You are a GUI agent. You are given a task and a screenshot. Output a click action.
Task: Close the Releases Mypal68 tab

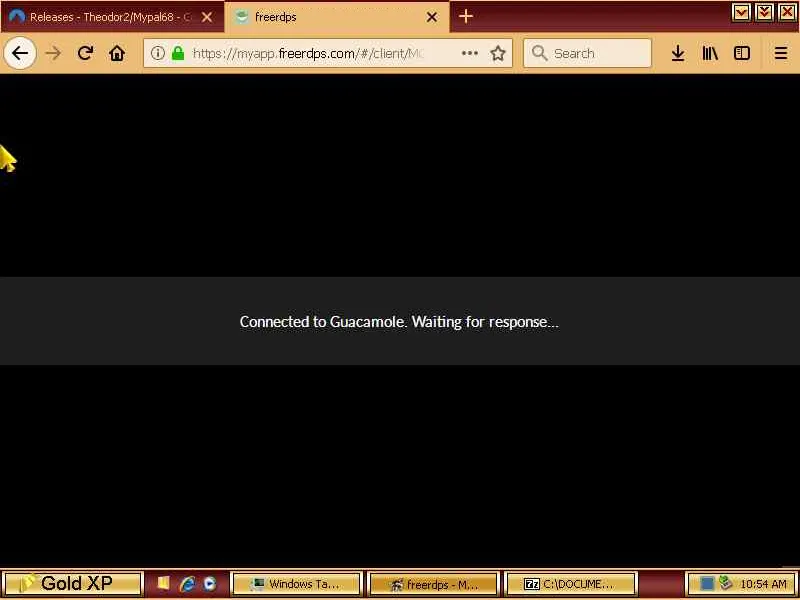pos(207,17)
